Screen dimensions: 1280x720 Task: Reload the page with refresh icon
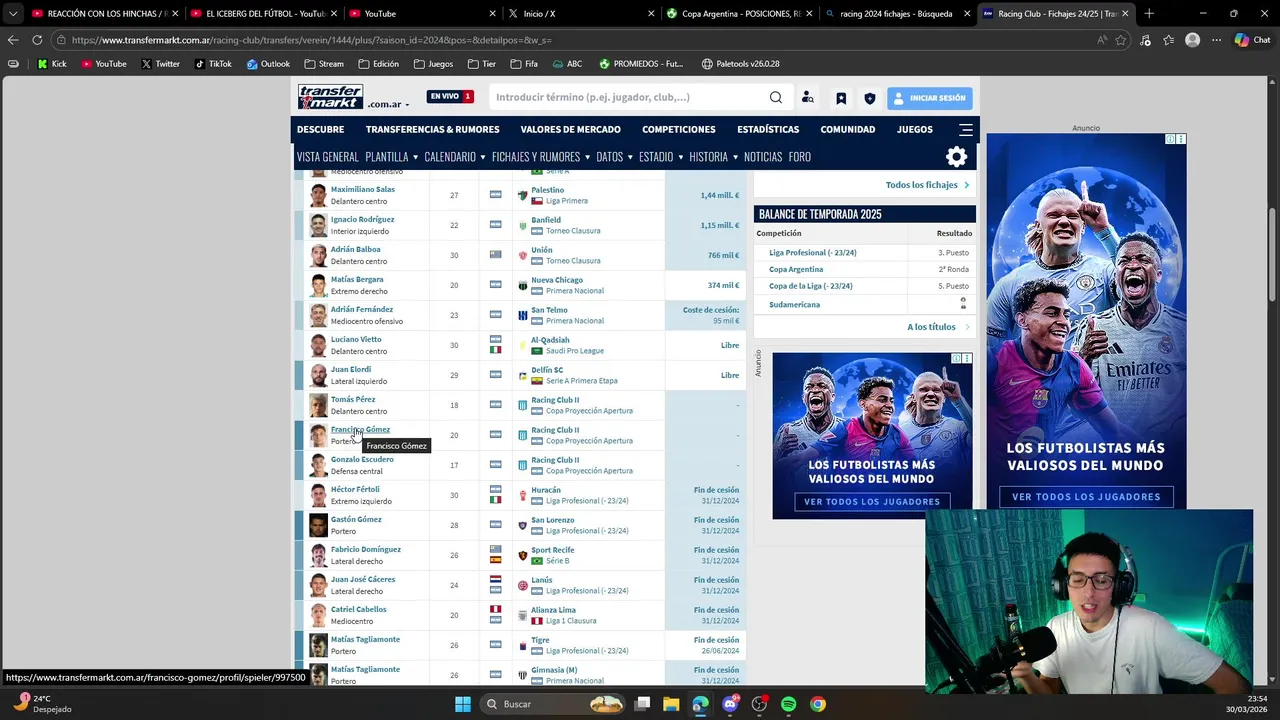click(37, 40)
